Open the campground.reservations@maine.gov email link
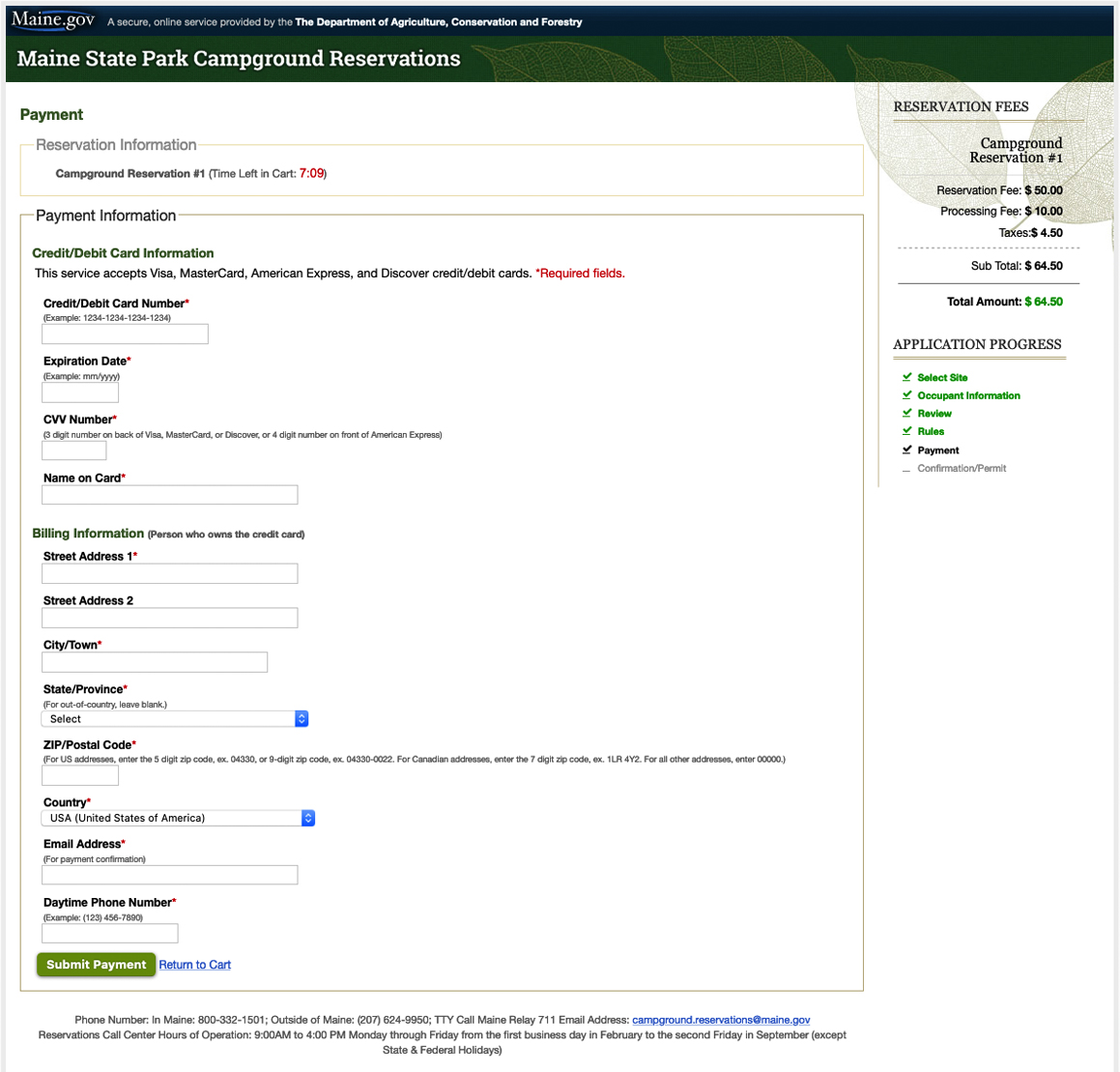This screenshot has width=1120, height=1072. 721,1020
